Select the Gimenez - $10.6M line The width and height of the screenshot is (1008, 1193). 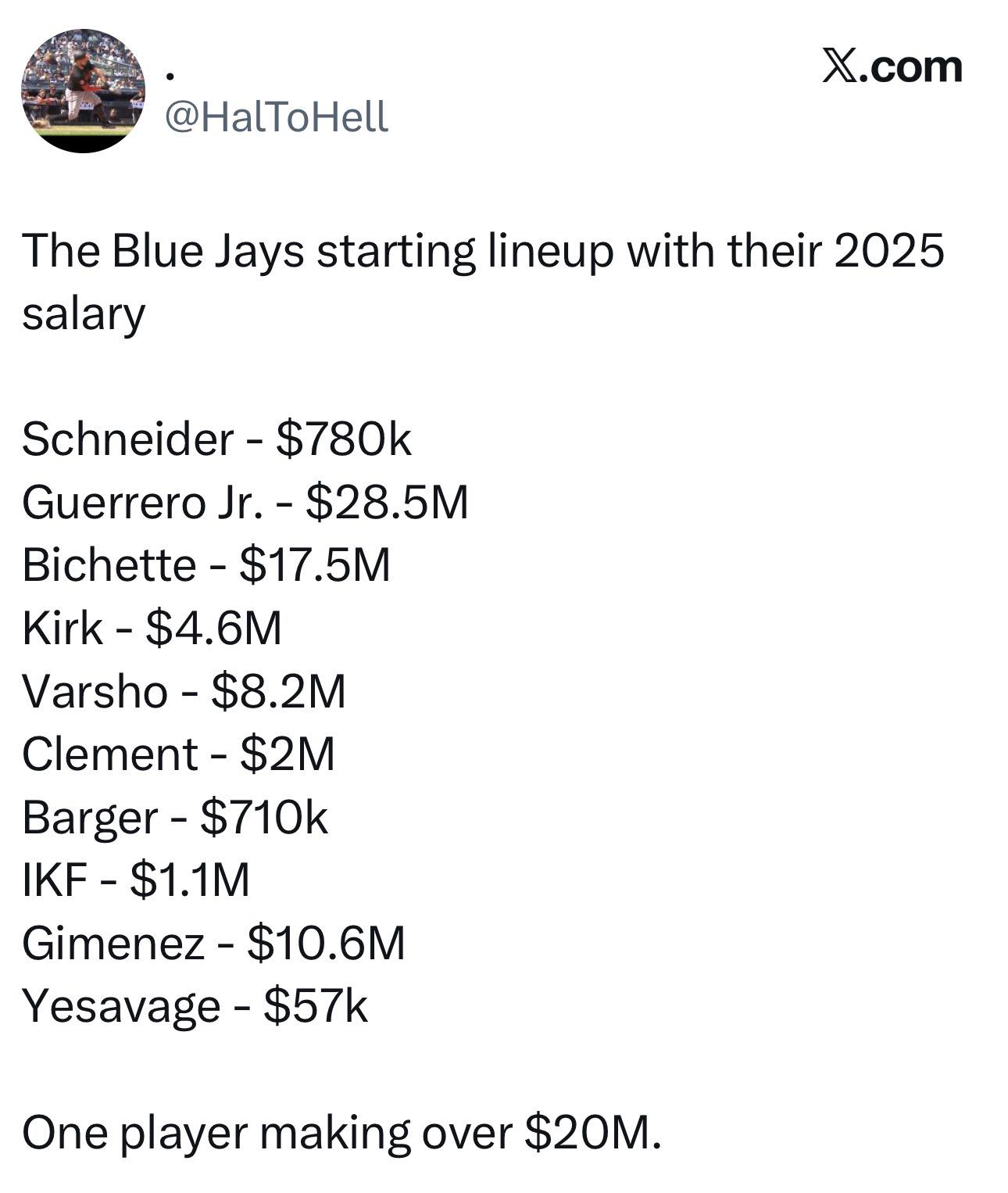tap(213, 943)
